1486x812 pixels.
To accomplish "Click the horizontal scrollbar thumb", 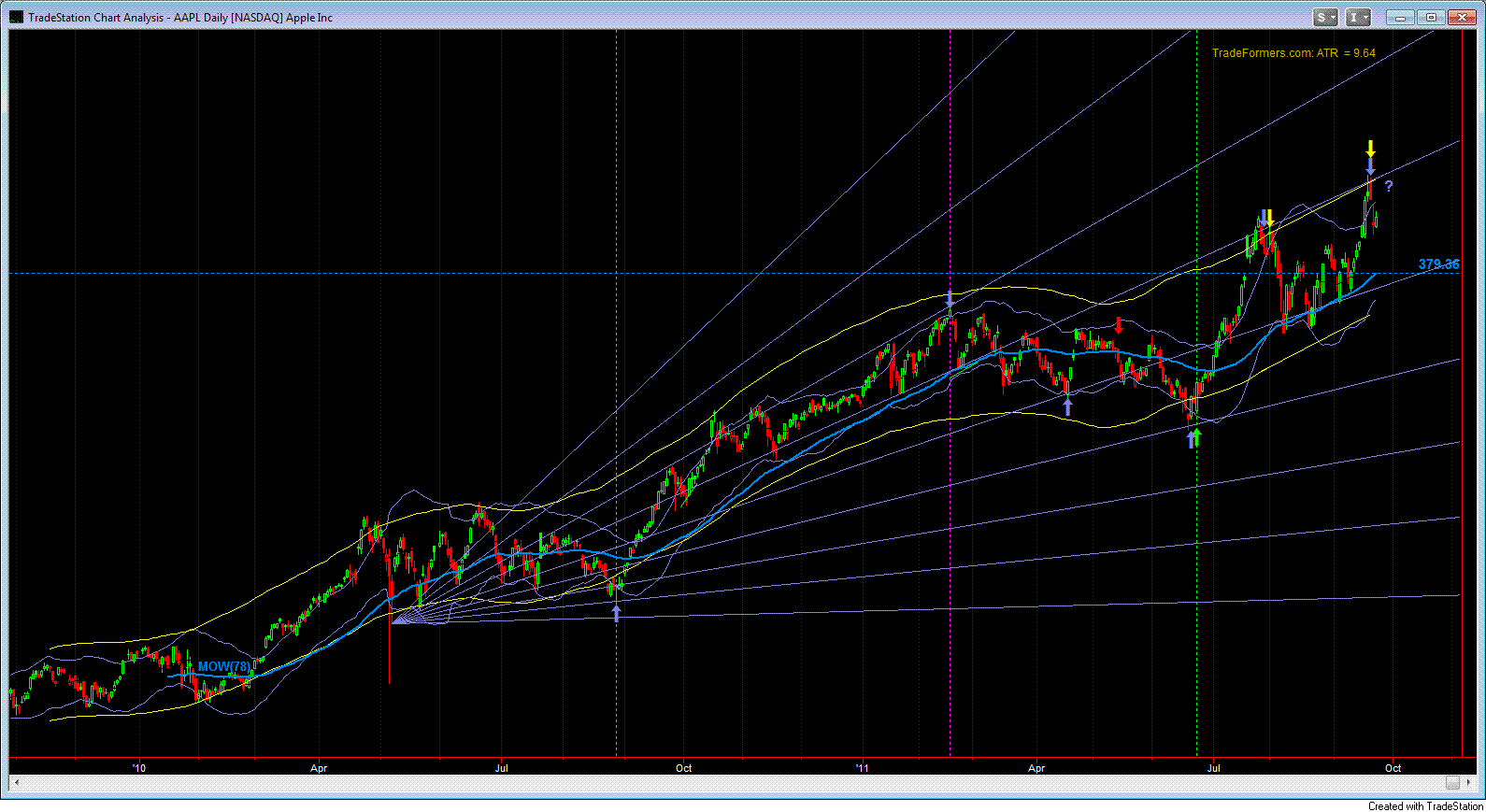I will [x=1452, y=782].
